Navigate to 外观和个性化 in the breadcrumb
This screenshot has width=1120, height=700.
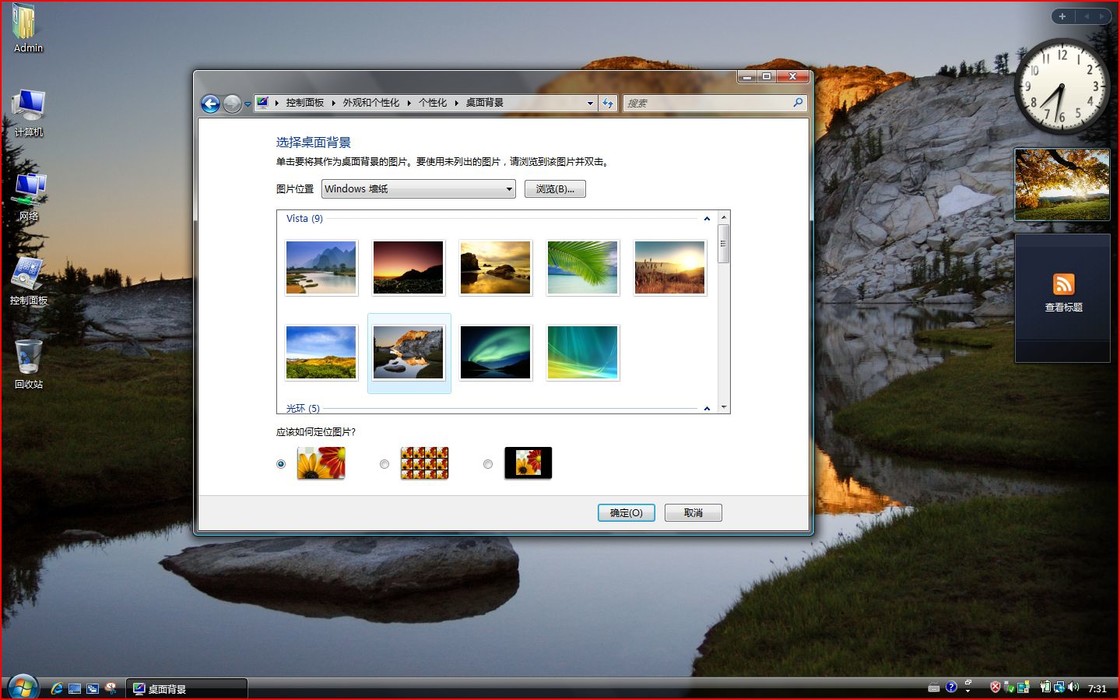tap(371, 103)
